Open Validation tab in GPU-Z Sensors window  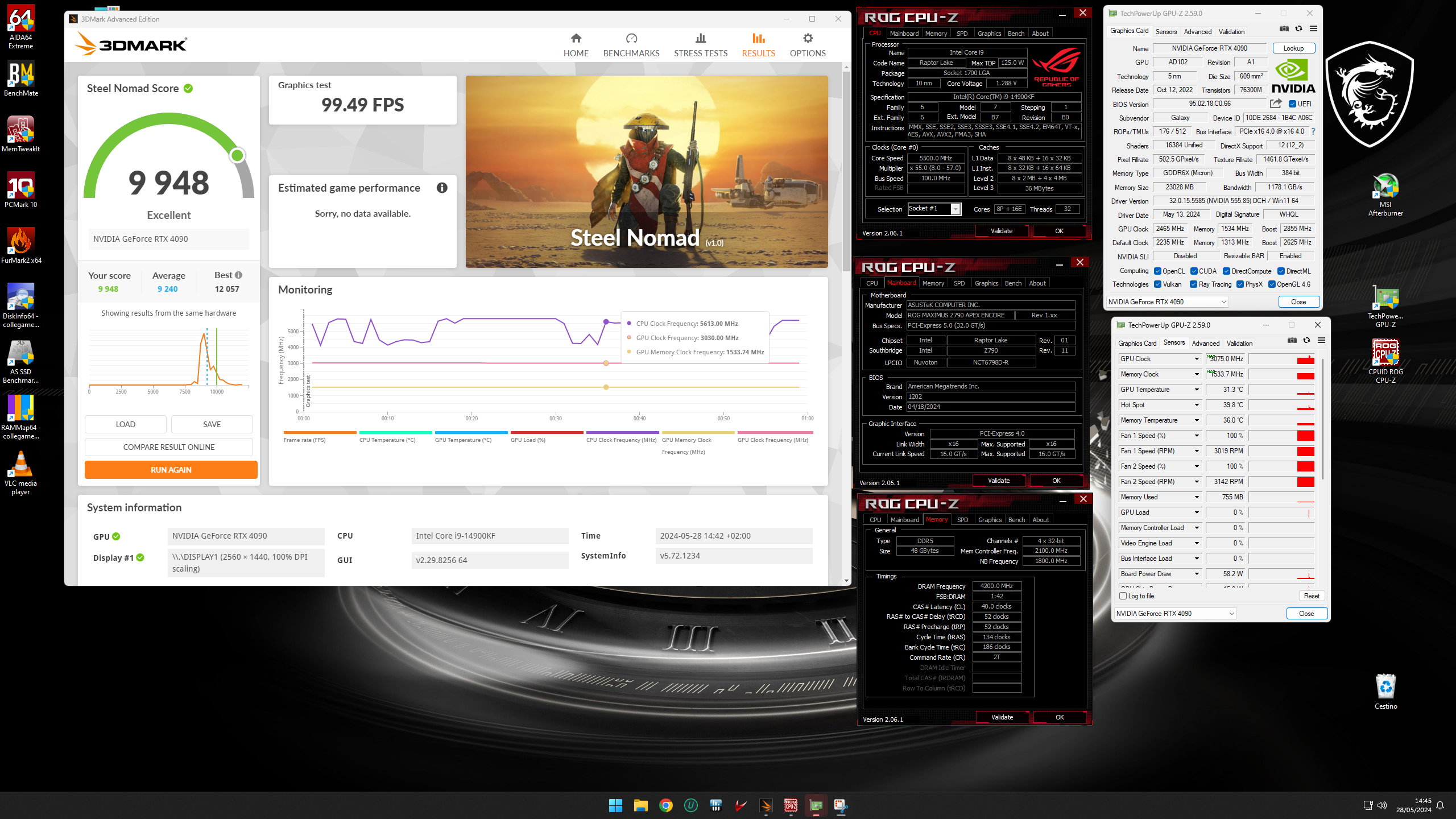point(1239,344)
